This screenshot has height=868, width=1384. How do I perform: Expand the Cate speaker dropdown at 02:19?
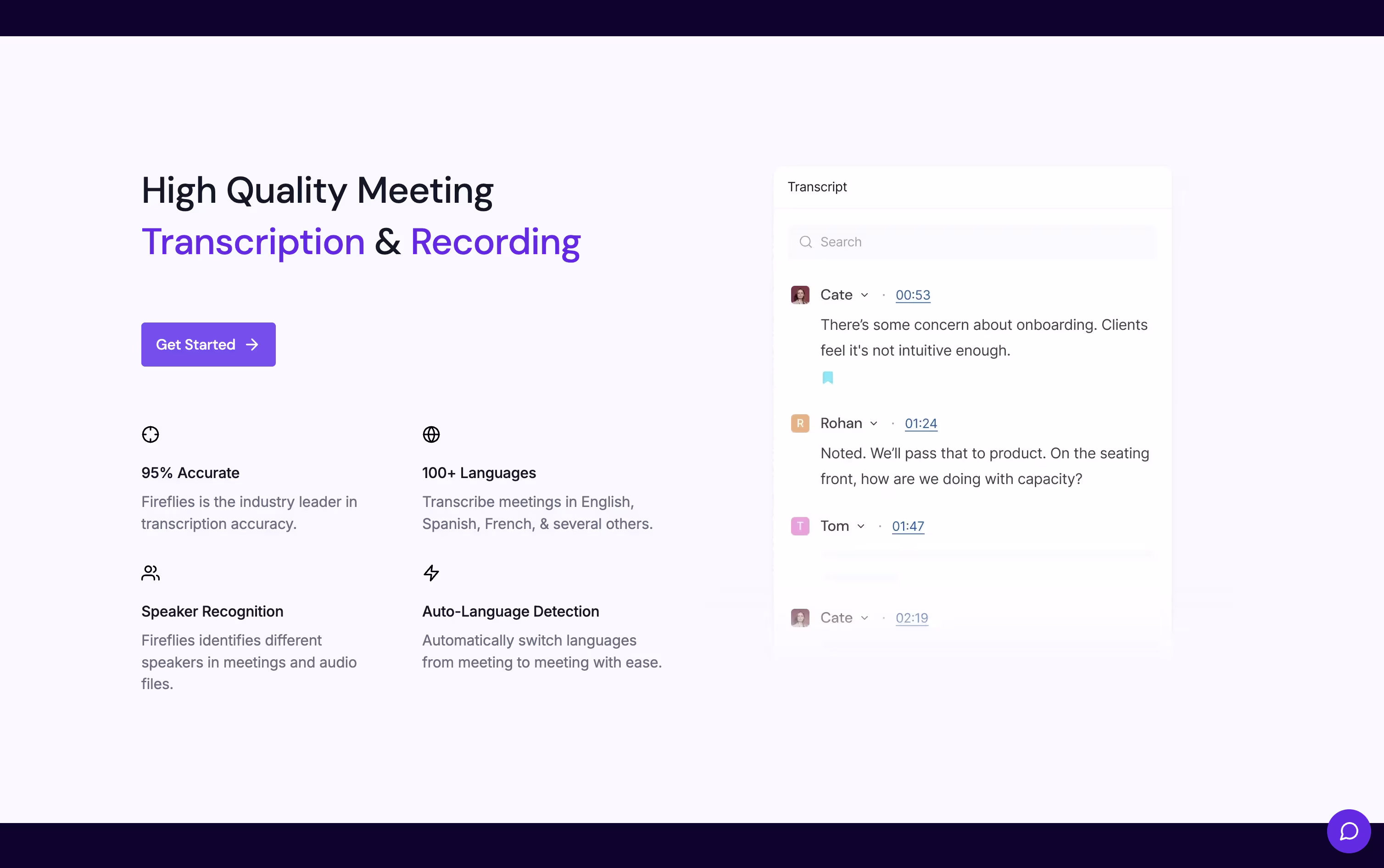pos(865,618)
